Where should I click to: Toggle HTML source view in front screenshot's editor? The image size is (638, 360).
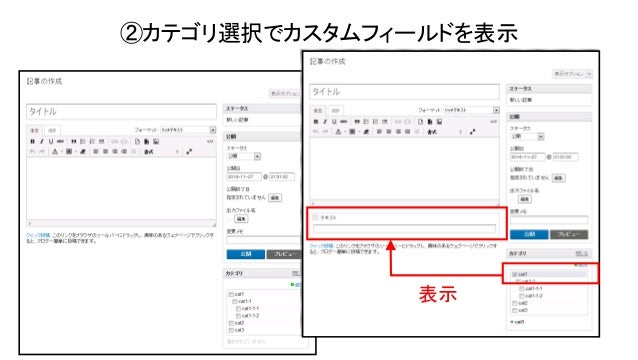pos(494,122)
